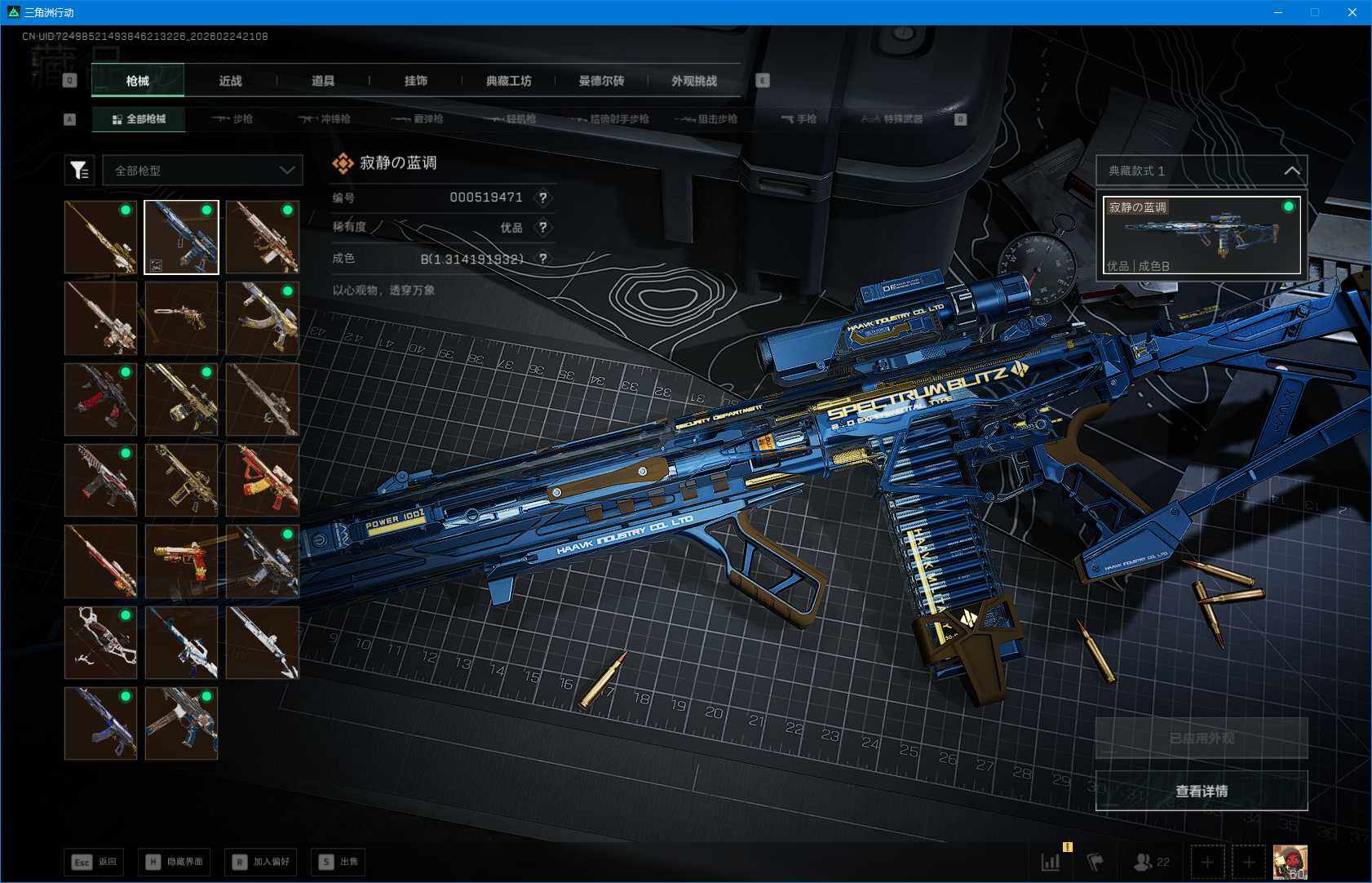Click the Delta Force app icon in title bar
This screenshot has width=1372, height=883.
point(13,12)
